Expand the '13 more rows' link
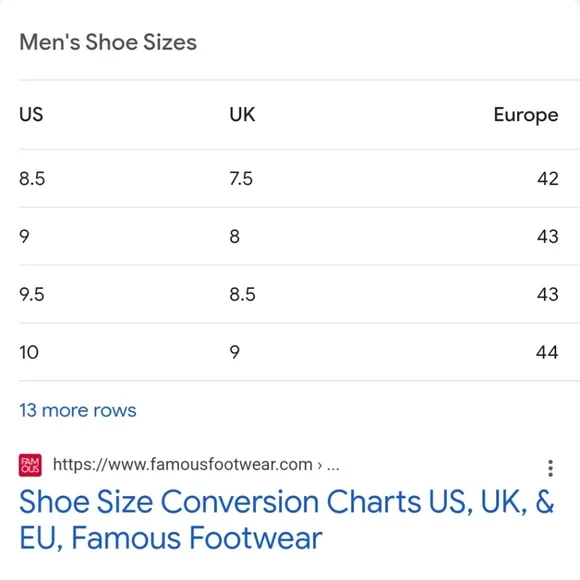 [x=78, y=410]
